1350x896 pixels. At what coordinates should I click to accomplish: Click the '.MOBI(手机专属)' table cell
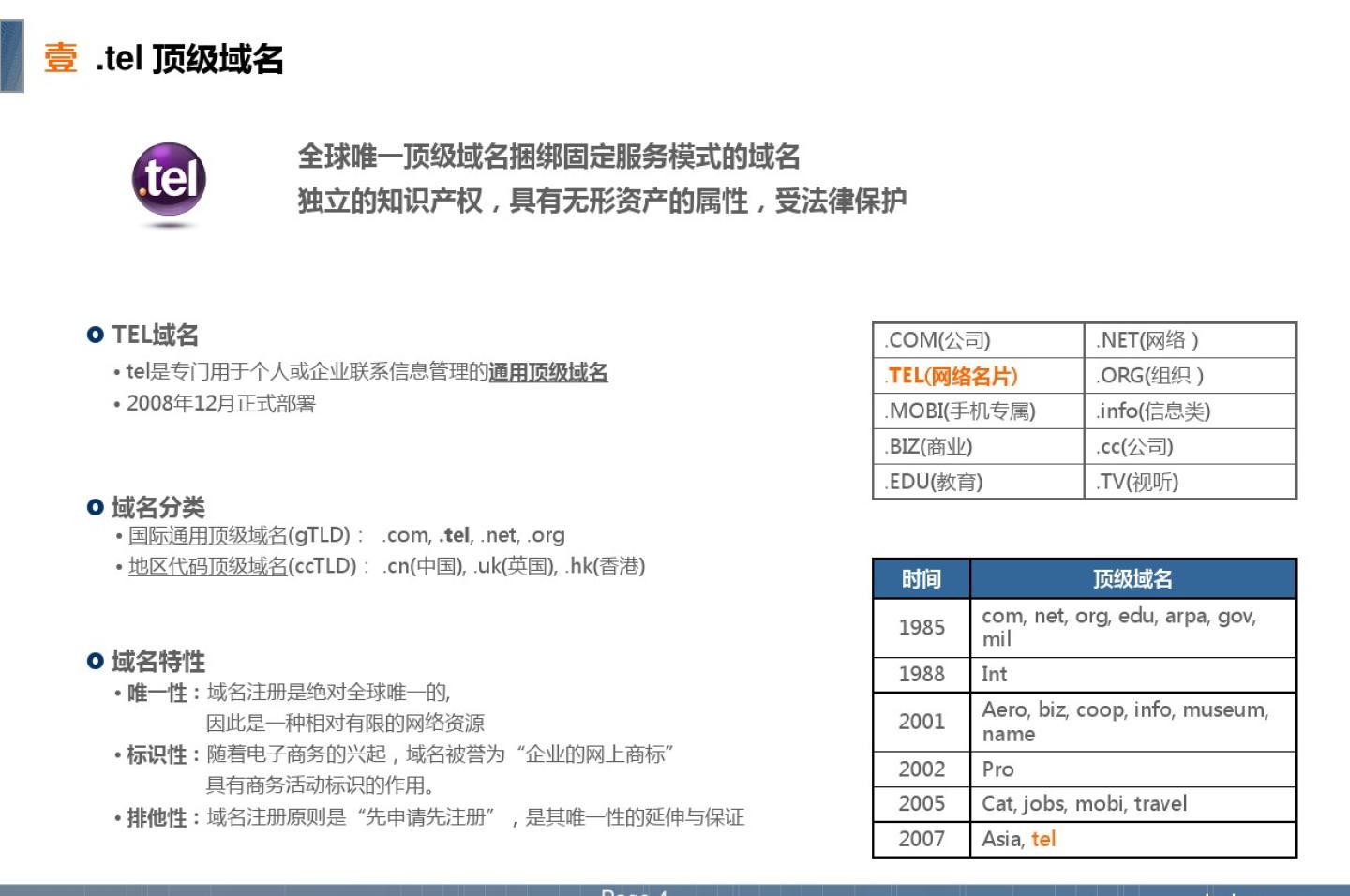coord(978,411)
